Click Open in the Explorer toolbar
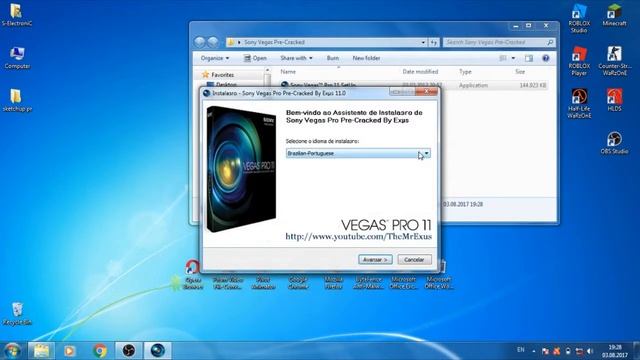The height and width of the screenshot is (360, 640). [255, 58]
